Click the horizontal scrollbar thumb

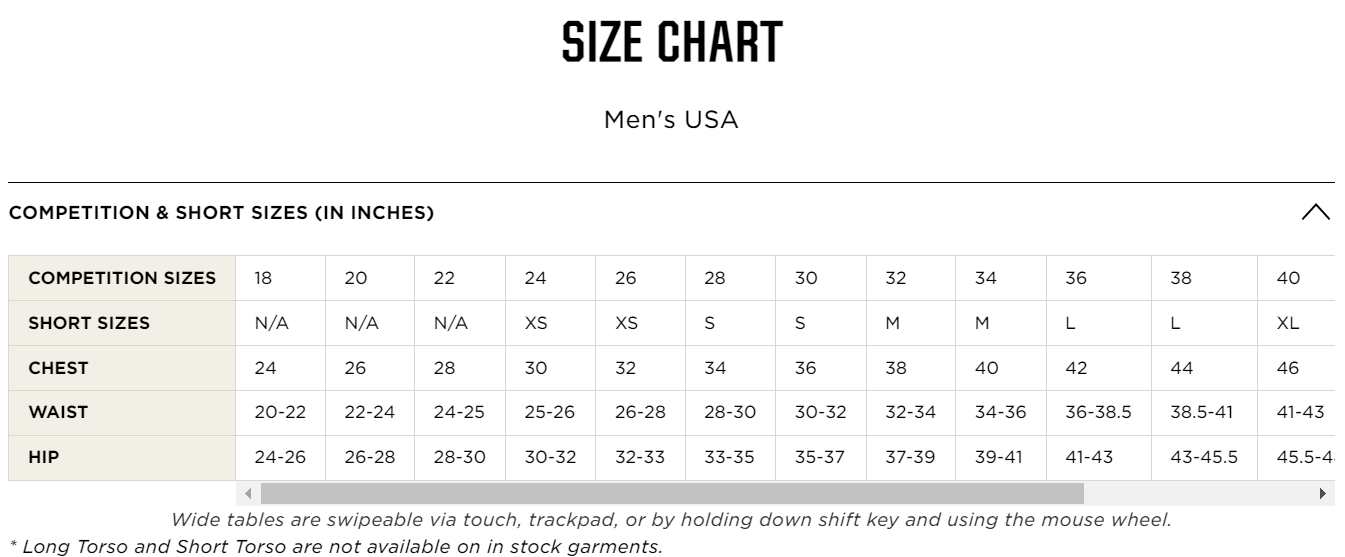[x=671, y=493]
